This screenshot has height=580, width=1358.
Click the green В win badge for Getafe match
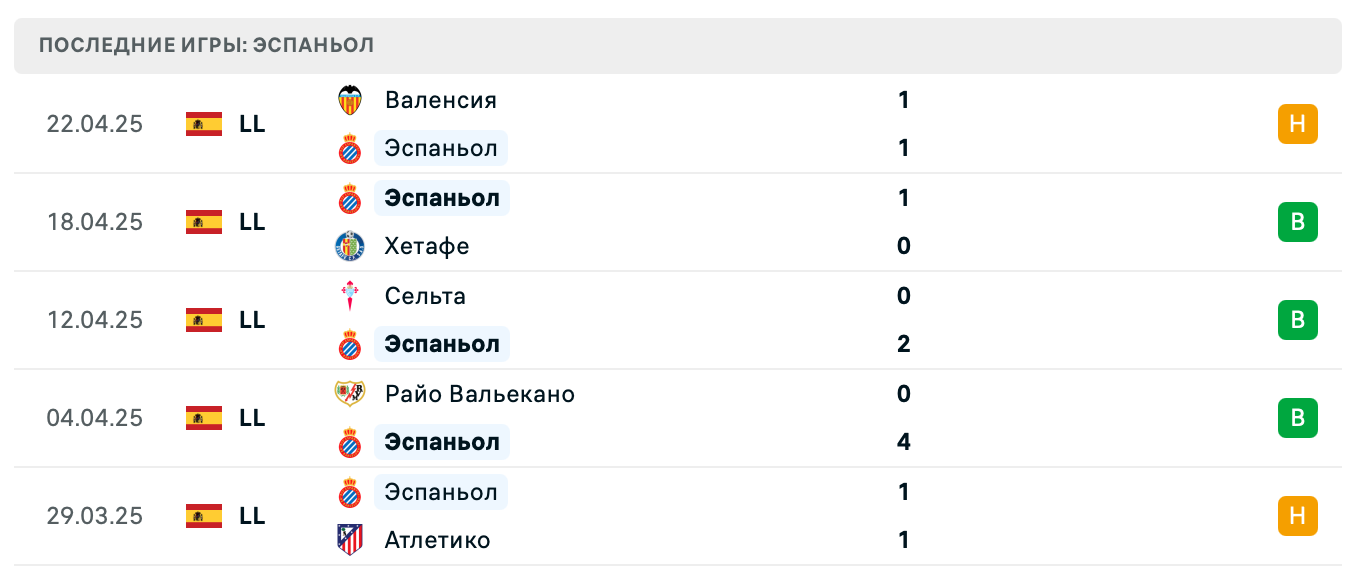click(1298, 222)
